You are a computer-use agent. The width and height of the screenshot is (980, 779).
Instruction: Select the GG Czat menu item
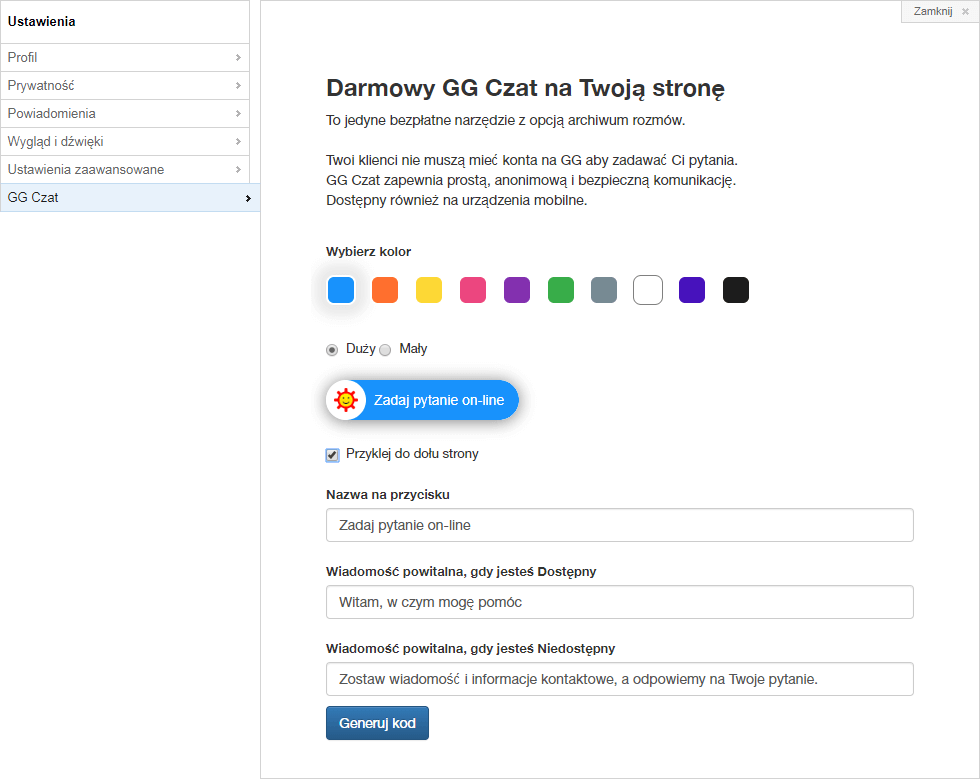click(x=130, y=198)
